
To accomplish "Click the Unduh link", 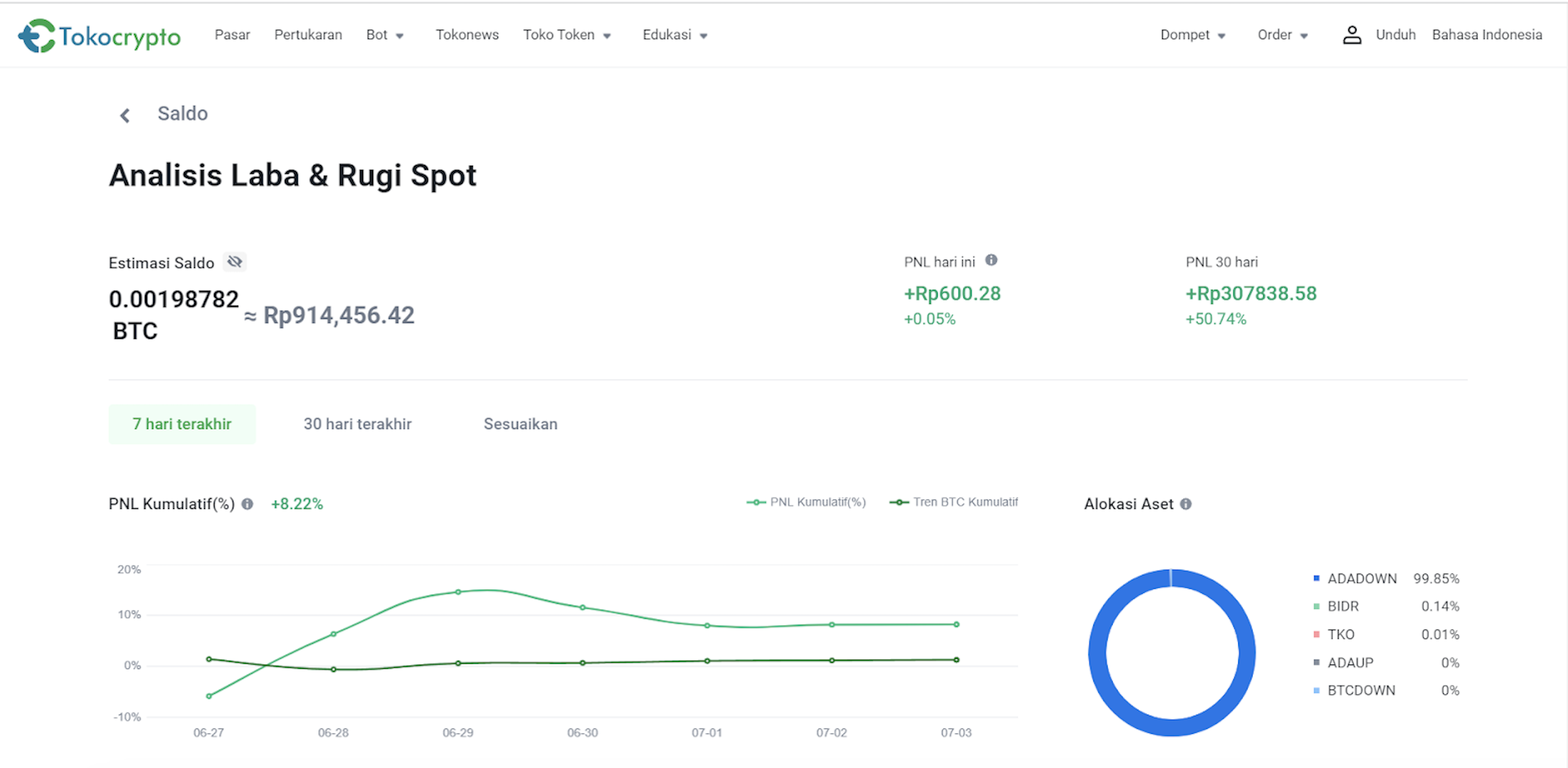I will pos(1396,35).
